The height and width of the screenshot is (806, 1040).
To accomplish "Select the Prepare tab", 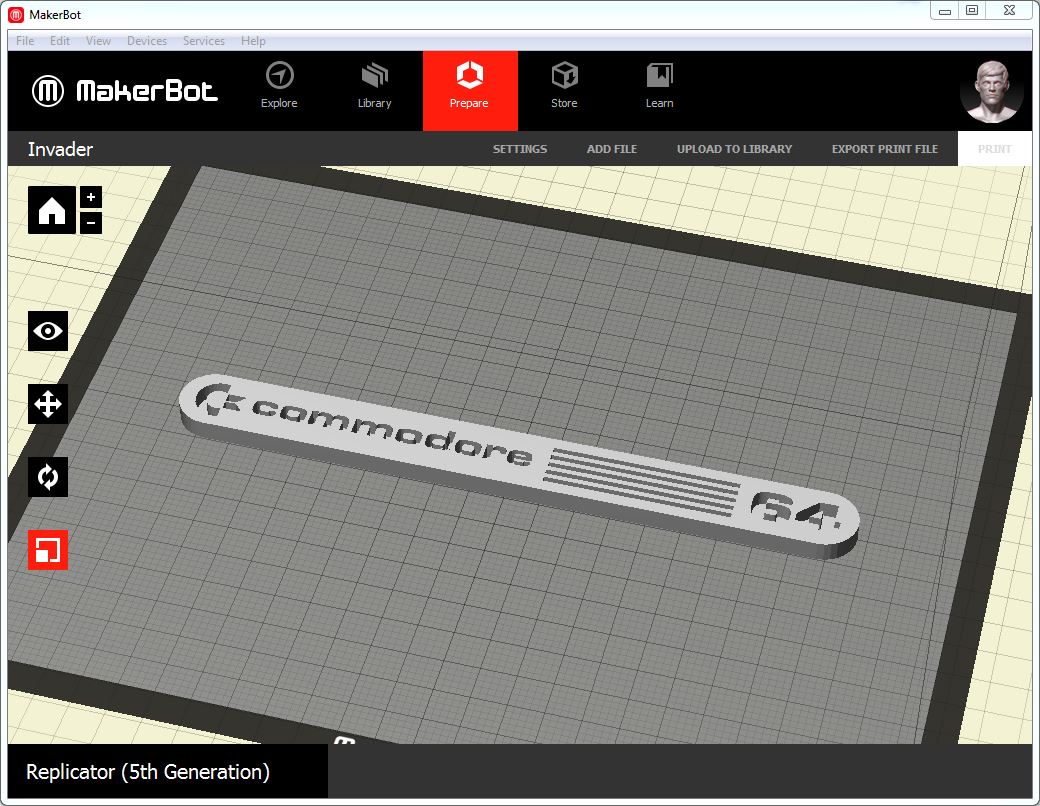I will (x=470, y=91).
